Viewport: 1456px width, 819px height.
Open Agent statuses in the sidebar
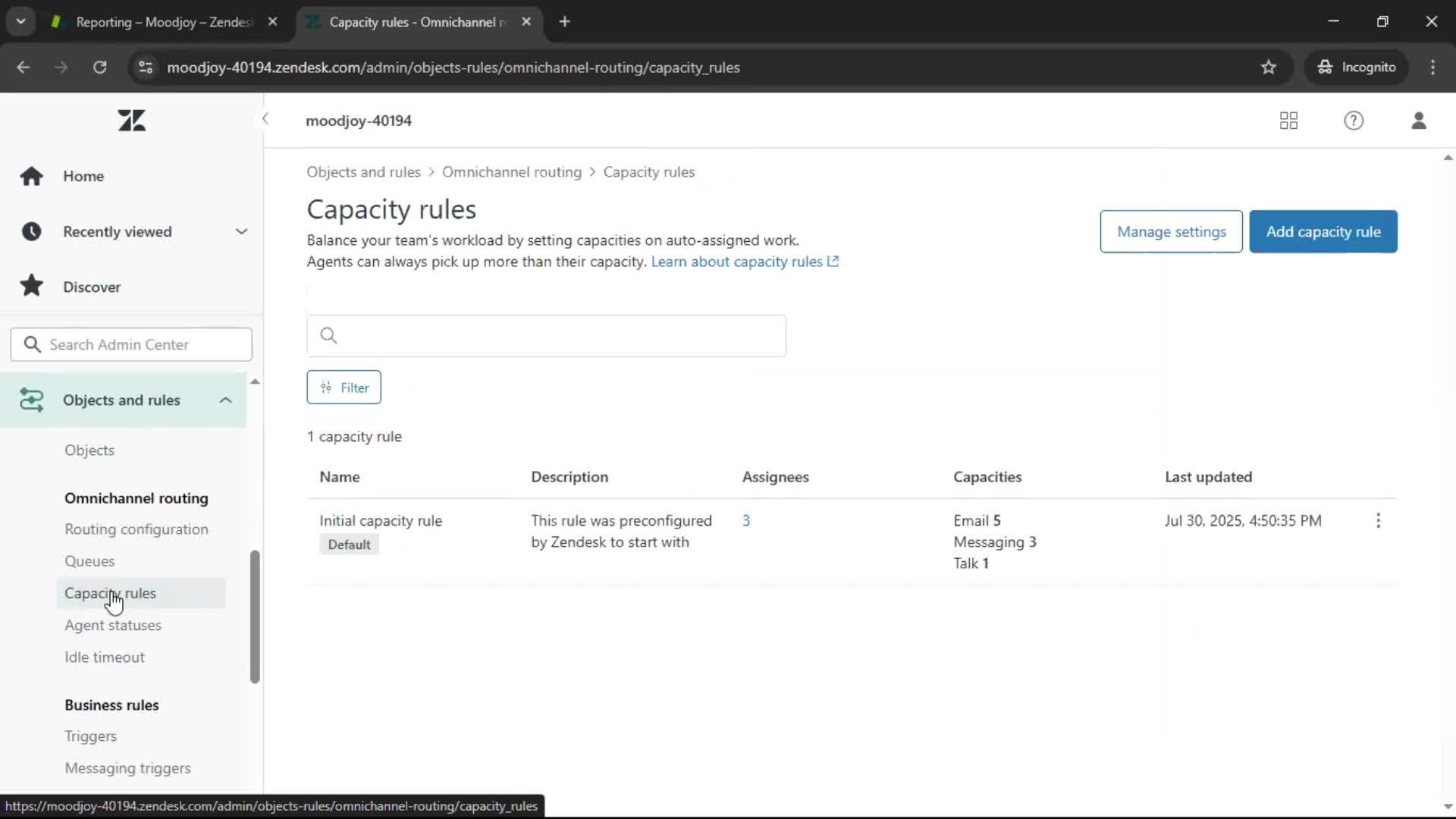click(113, 625)
